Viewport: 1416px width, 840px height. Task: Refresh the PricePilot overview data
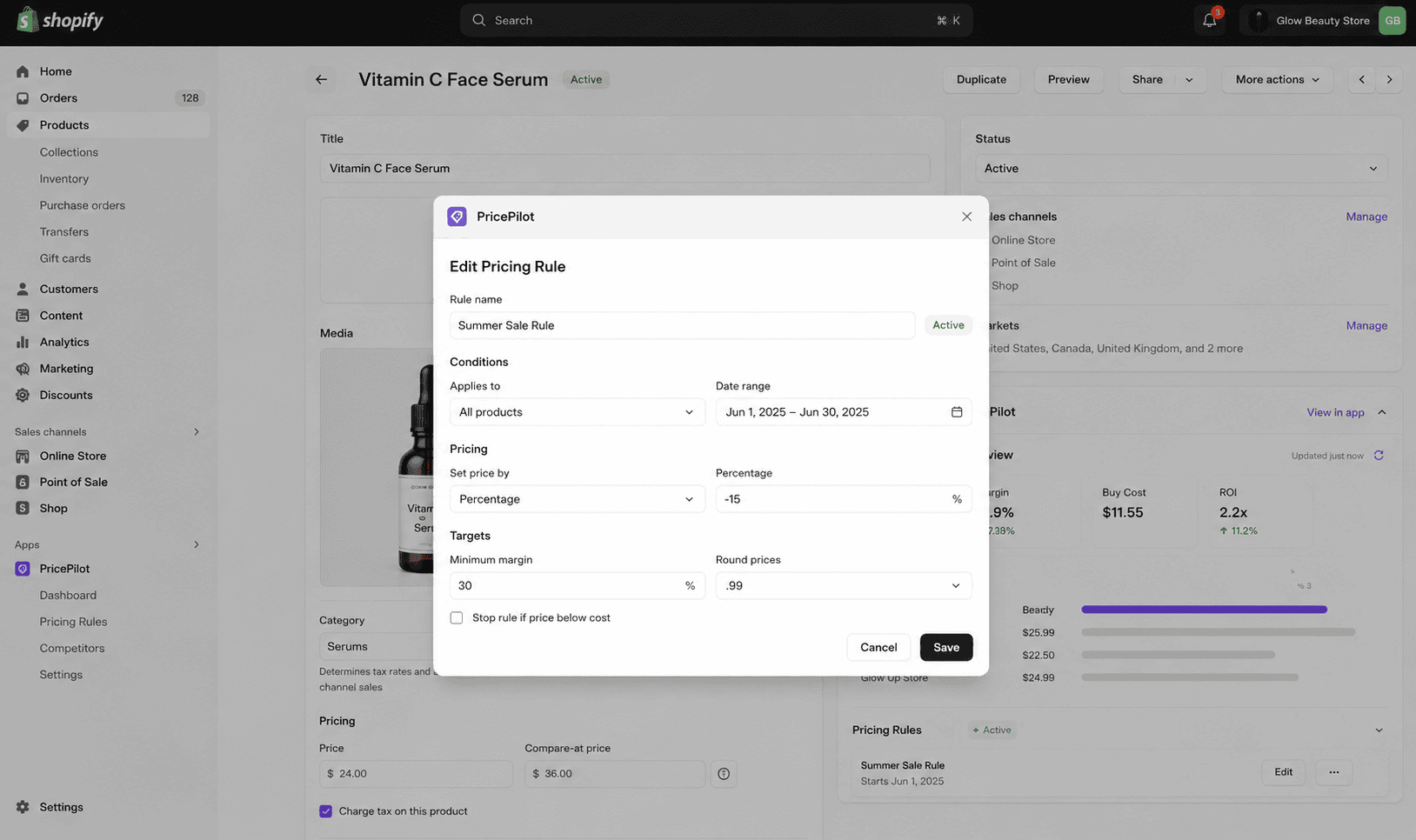1379,456
